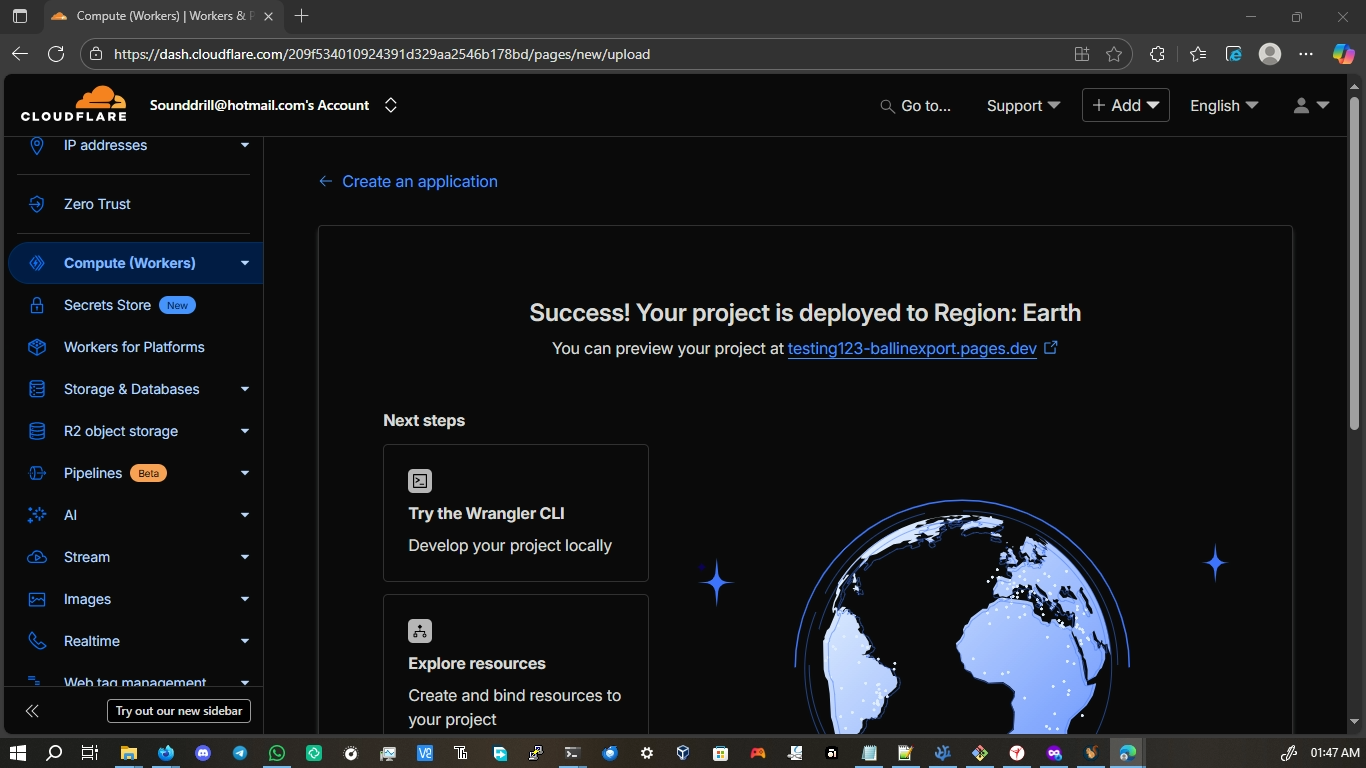
Task: Click the Cloudflare logo
Action: pyautogui.click(x=75, y=104)
